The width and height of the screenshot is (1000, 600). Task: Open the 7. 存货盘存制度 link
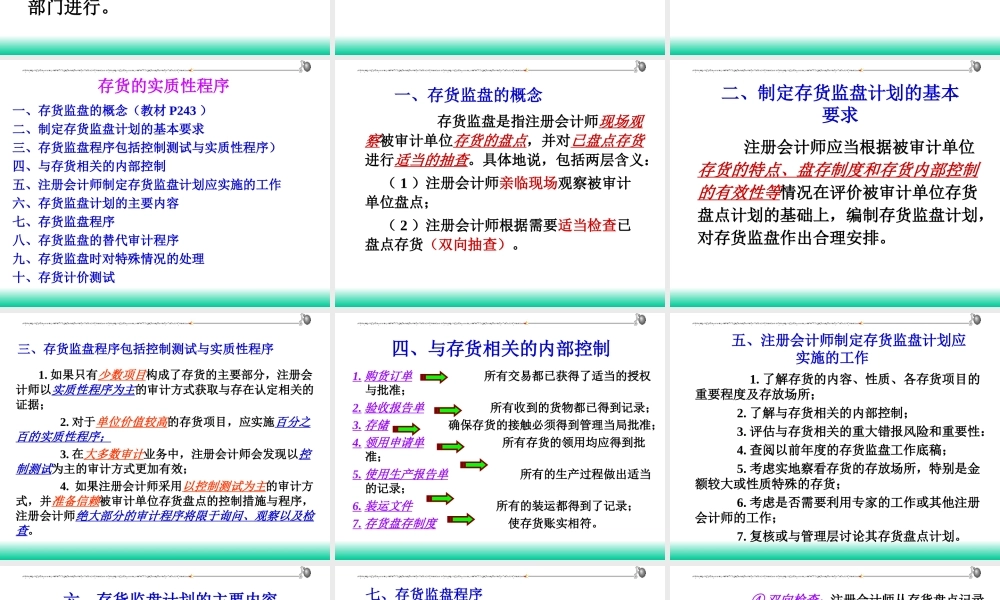tap(395, 523)
